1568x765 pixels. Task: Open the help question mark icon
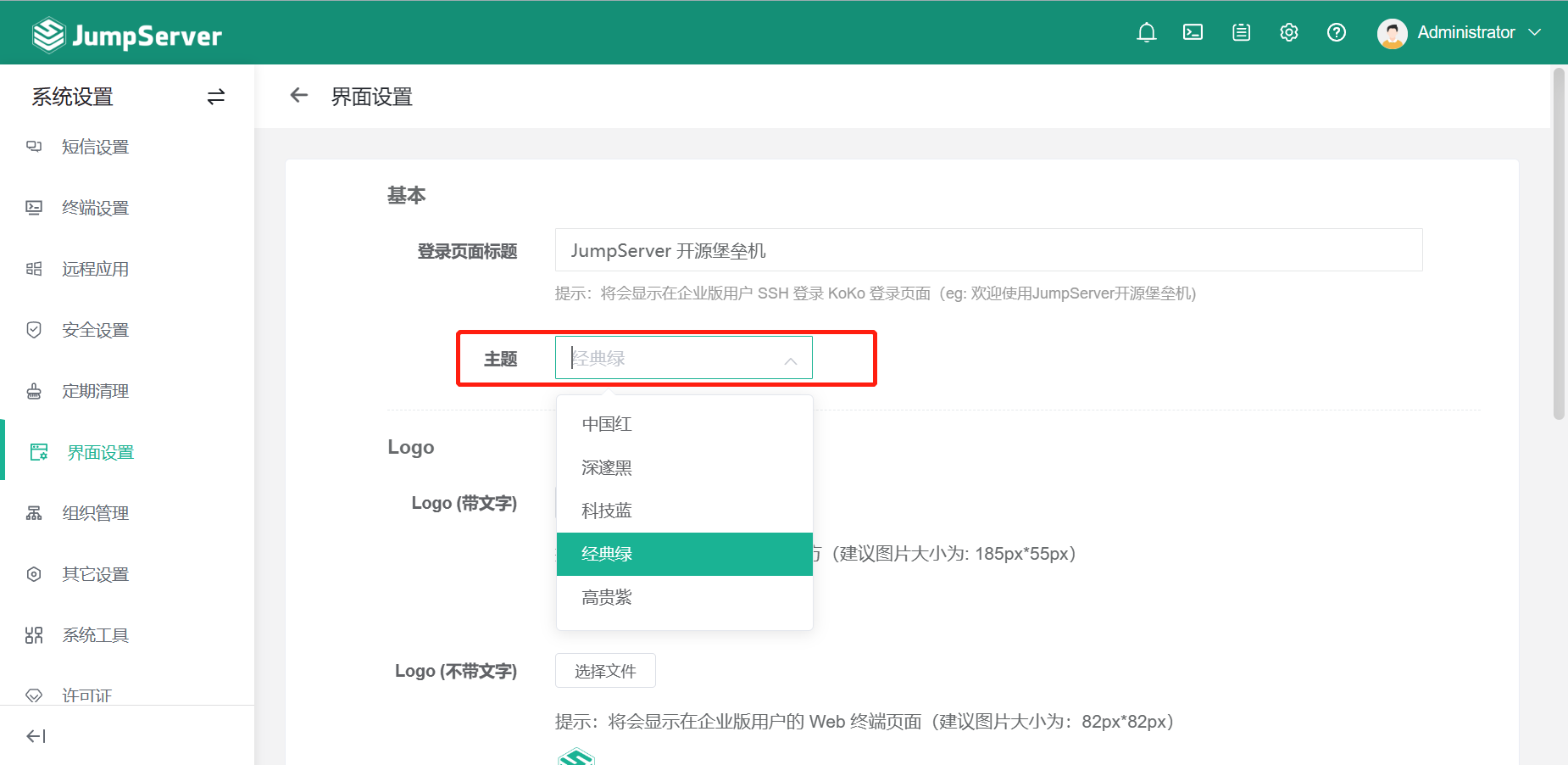click(1337, 32)
